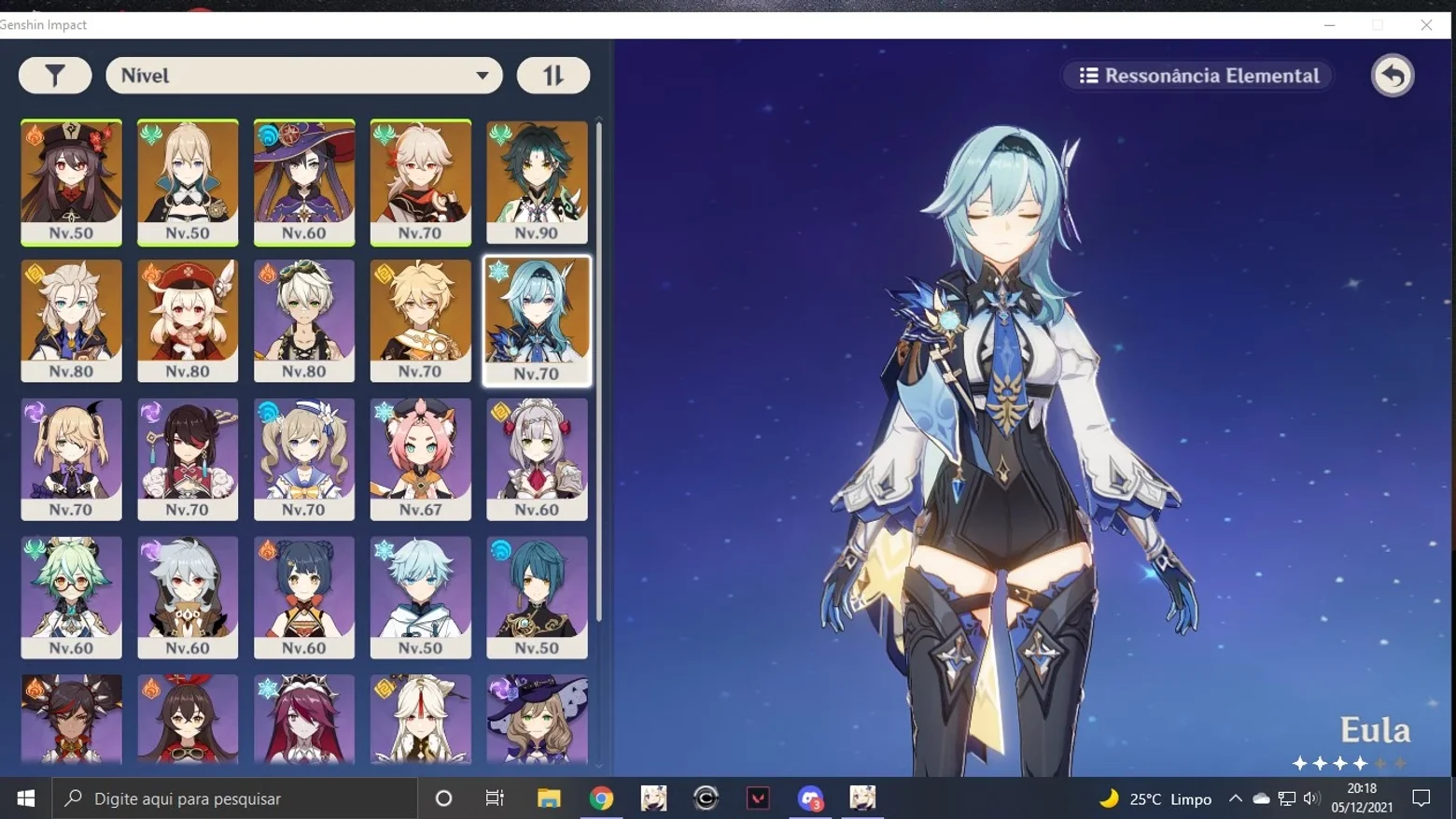Click the Nv.67 level label under Diona
Screen dimensions: 1456x819
pyautogui.click(x=421, y=510)
